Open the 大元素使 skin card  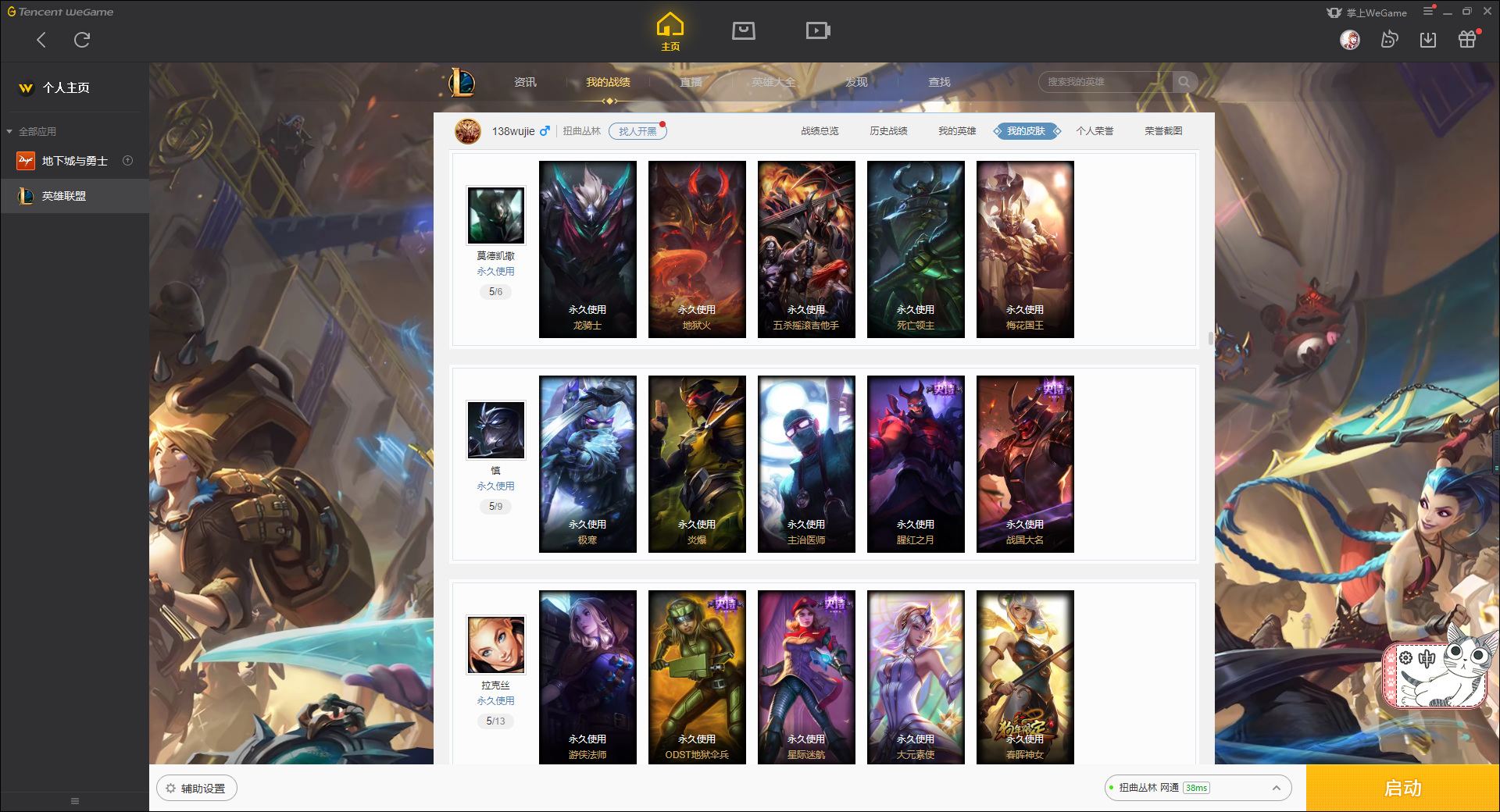click(916, 677)
